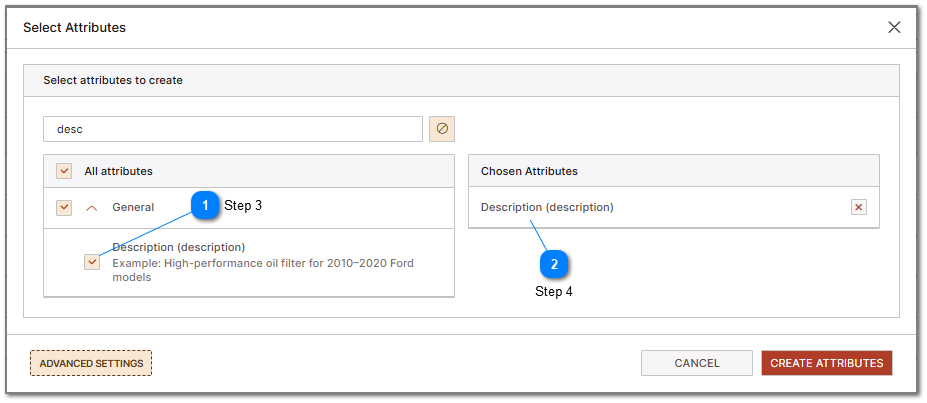Click the blue callout marker number 2
Viewport: 927px width, 403px height.
point(554,264)
